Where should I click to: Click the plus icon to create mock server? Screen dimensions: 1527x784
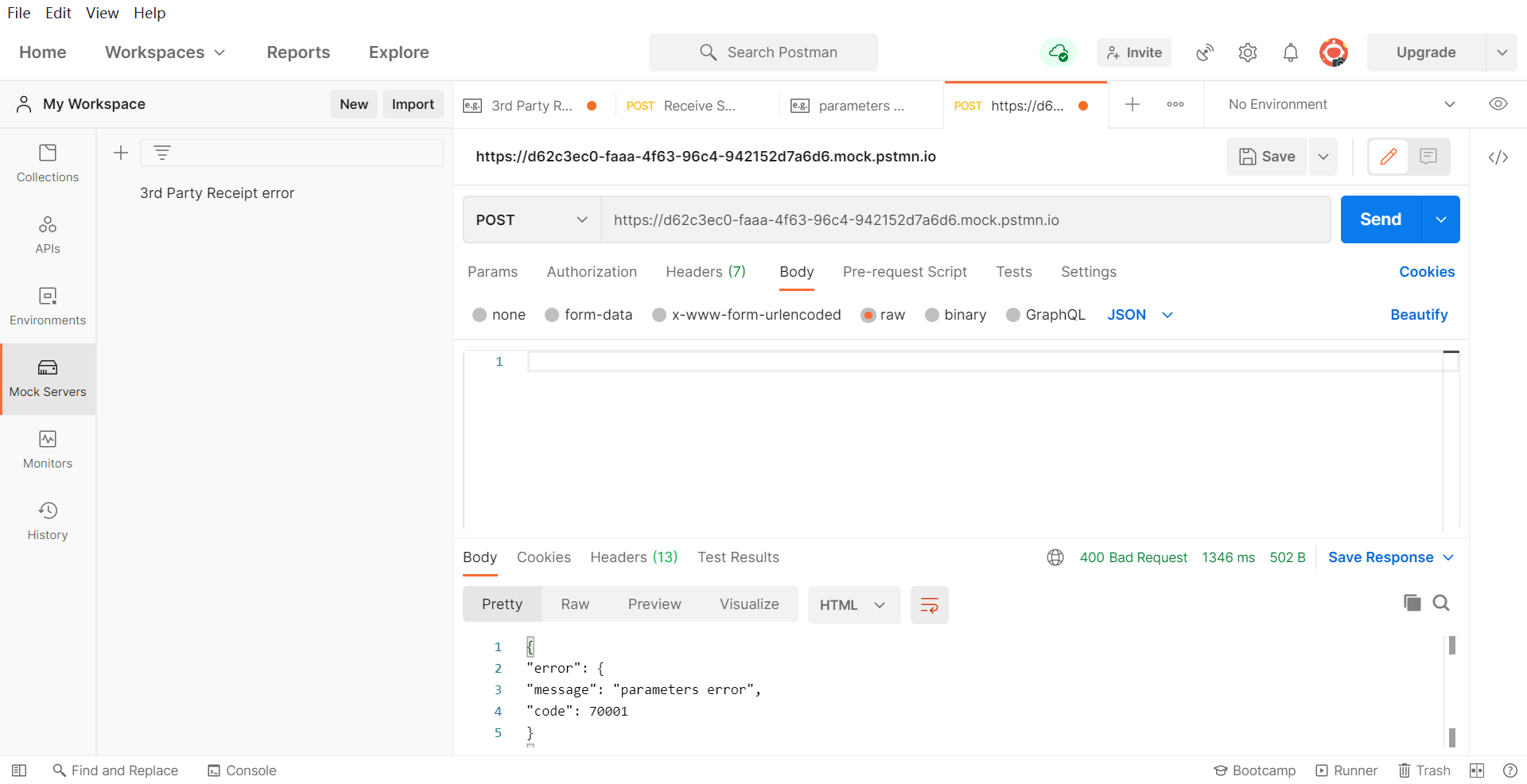click(121, 153)
